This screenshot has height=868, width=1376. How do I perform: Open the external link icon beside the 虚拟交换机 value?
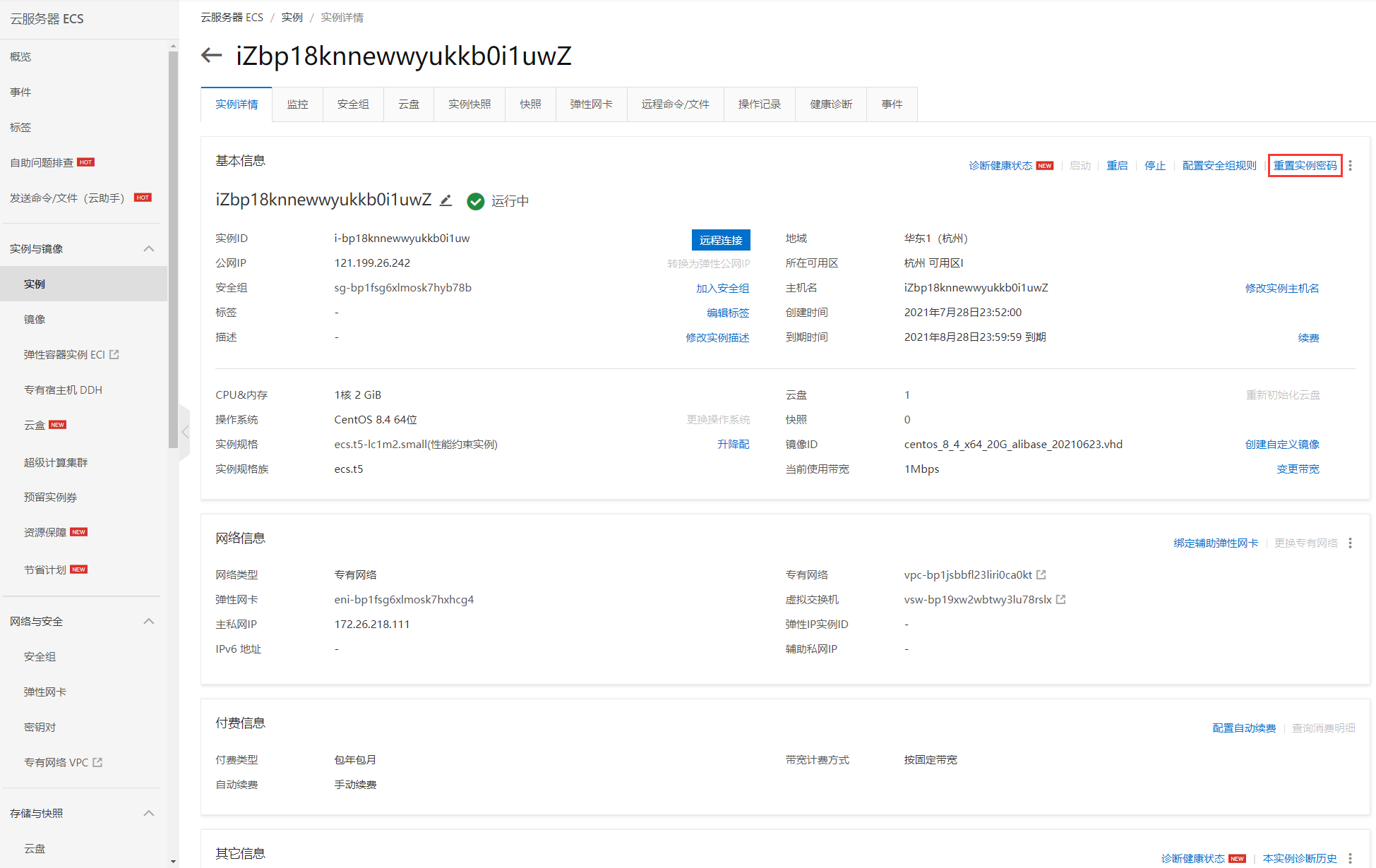click(1062, 599)
